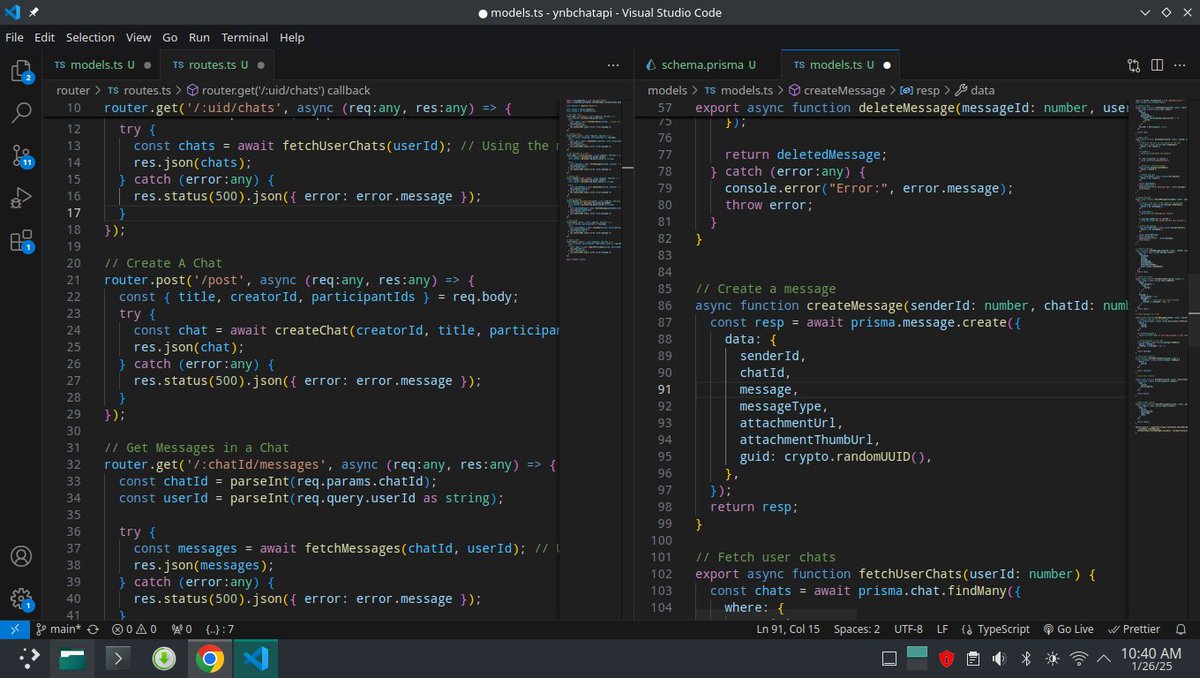Open the 'models' folder breadcrumb
The width and height of the screenshot is (1200, 678).
click(x=667, y=90)
